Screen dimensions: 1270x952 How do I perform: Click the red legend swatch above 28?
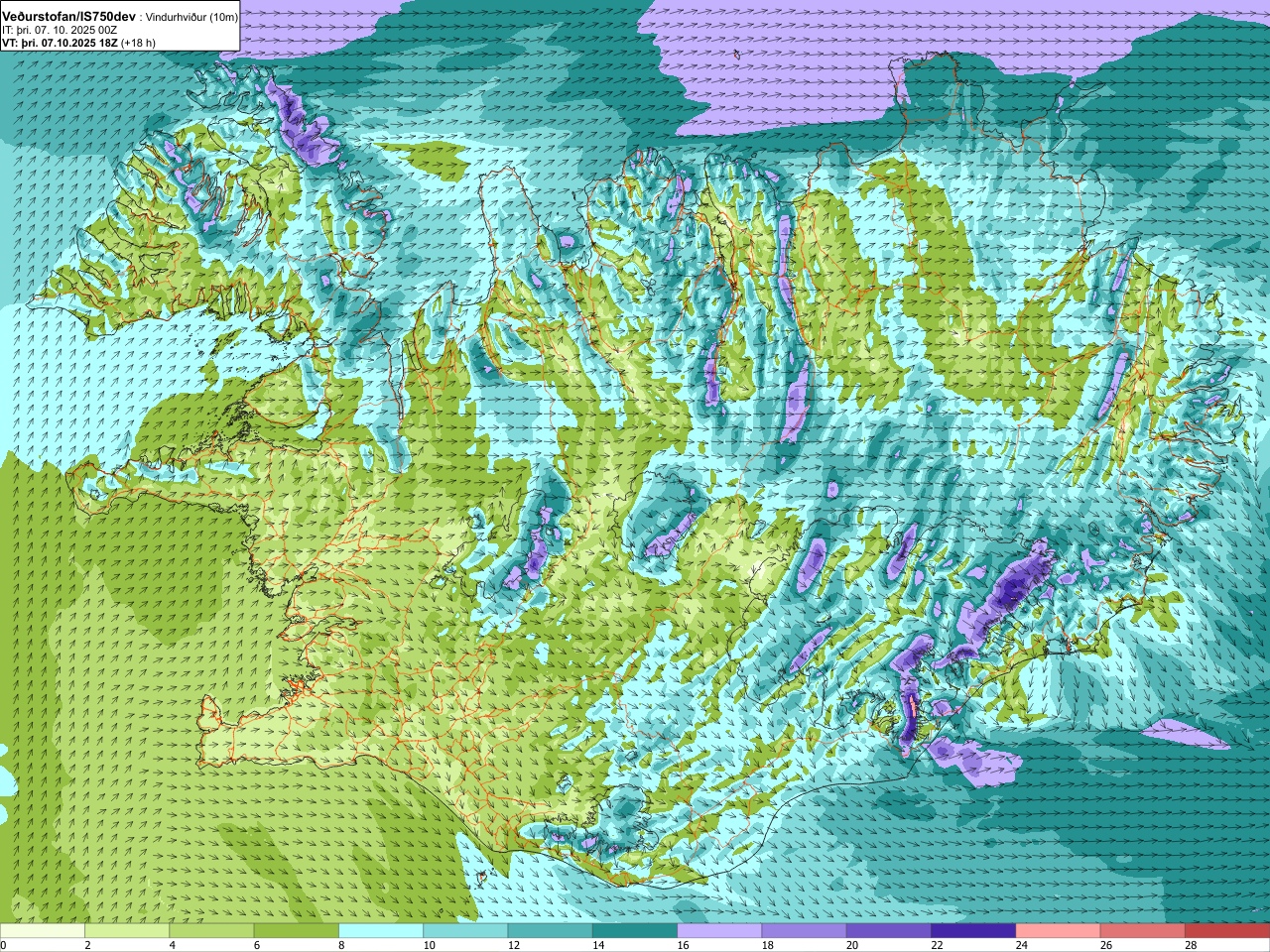pyautogui.click(x=1227, y=931)
